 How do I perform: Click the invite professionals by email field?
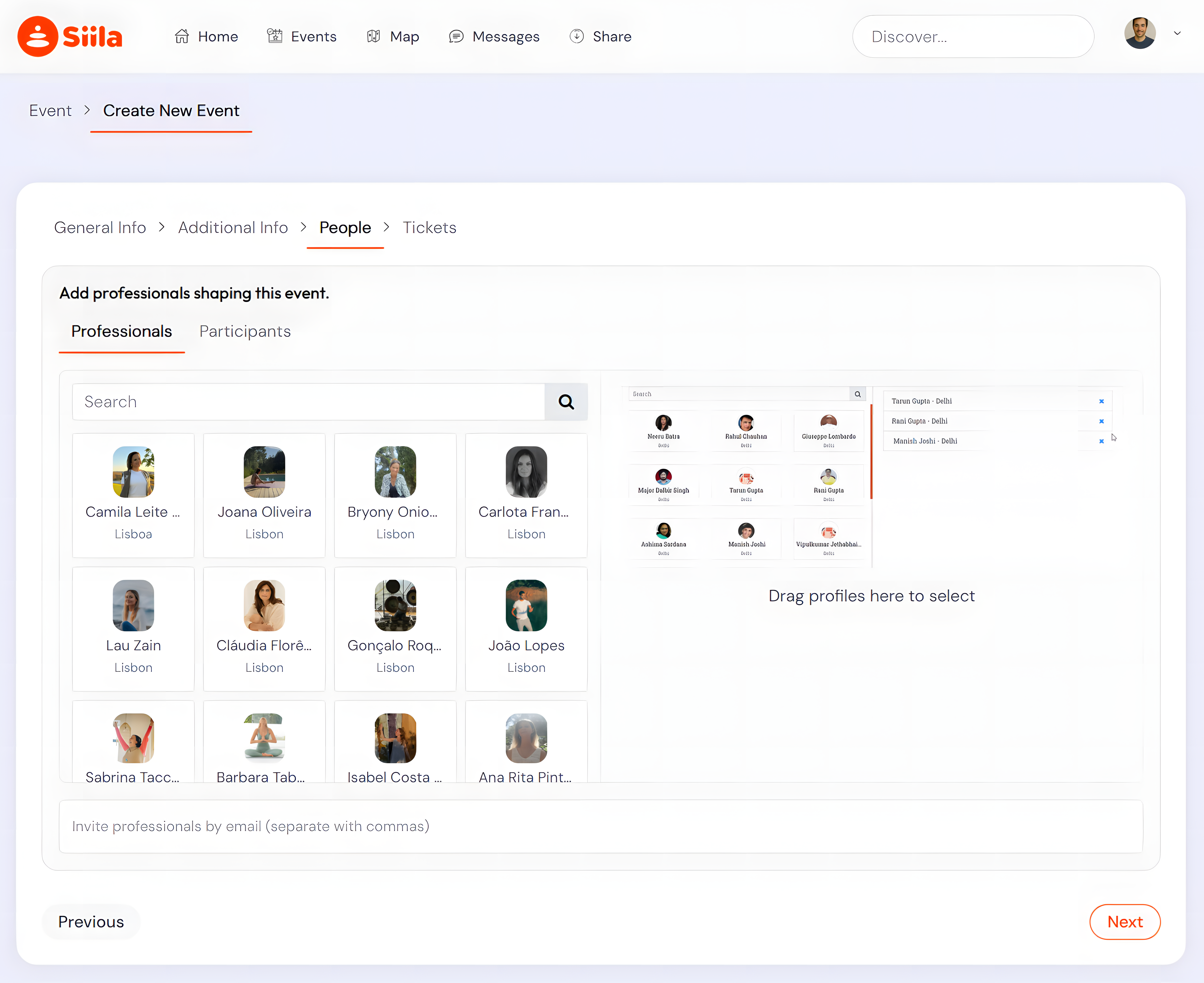point(601,826)
